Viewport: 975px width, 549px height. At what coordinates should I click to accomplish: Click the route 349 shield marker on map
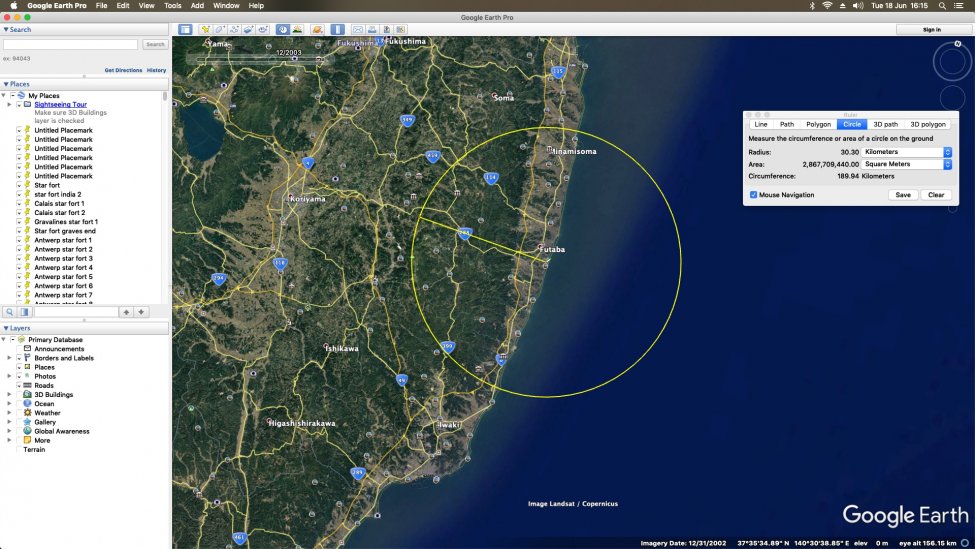click(x=407, y=120)
